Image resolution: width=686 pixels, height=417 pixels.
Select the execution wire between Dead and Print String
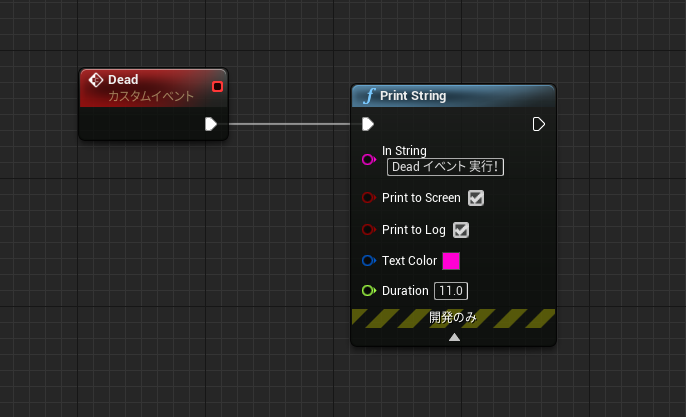tap(290, 124)
